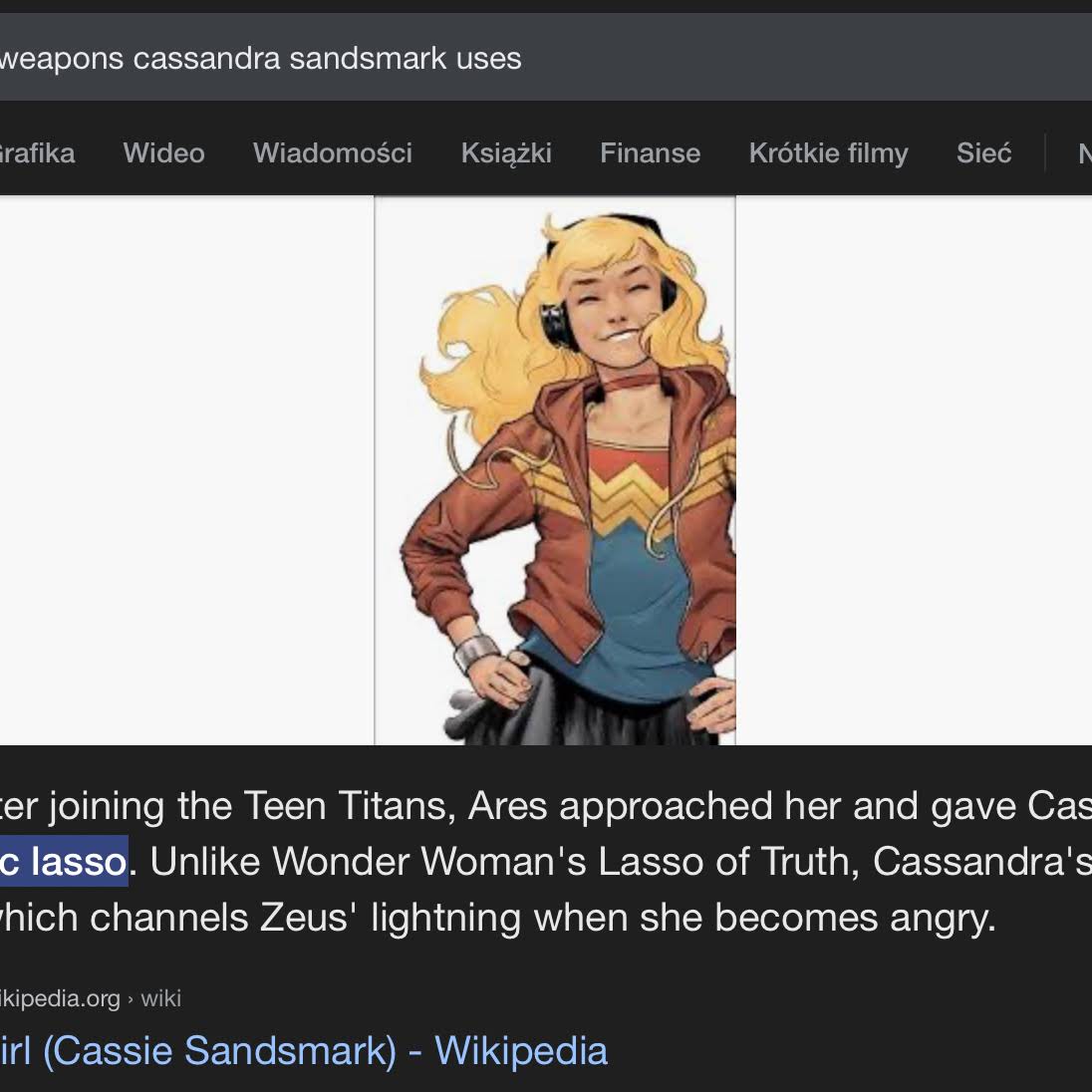Open the Cassie Sandsmark Wikipedia result link
Viewport: 1092px width, 1092px height.
304,1050
